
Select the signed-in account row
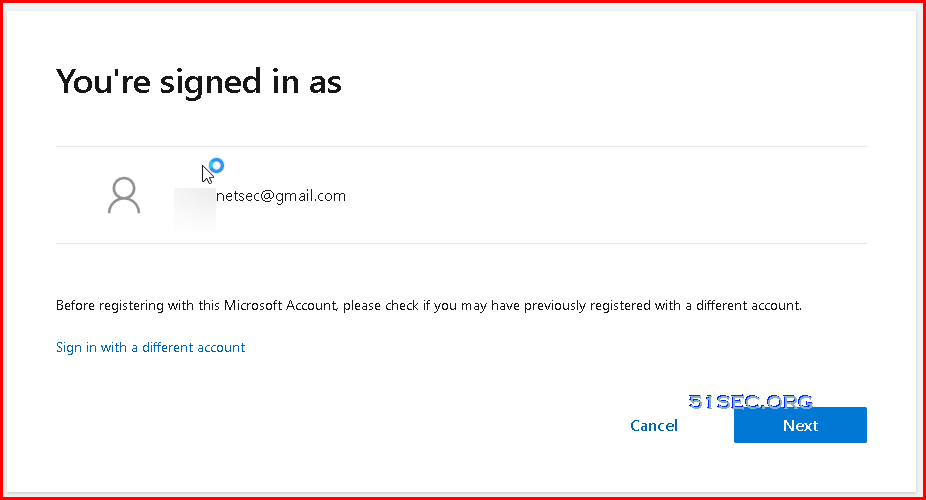click(x=461, y=195)
